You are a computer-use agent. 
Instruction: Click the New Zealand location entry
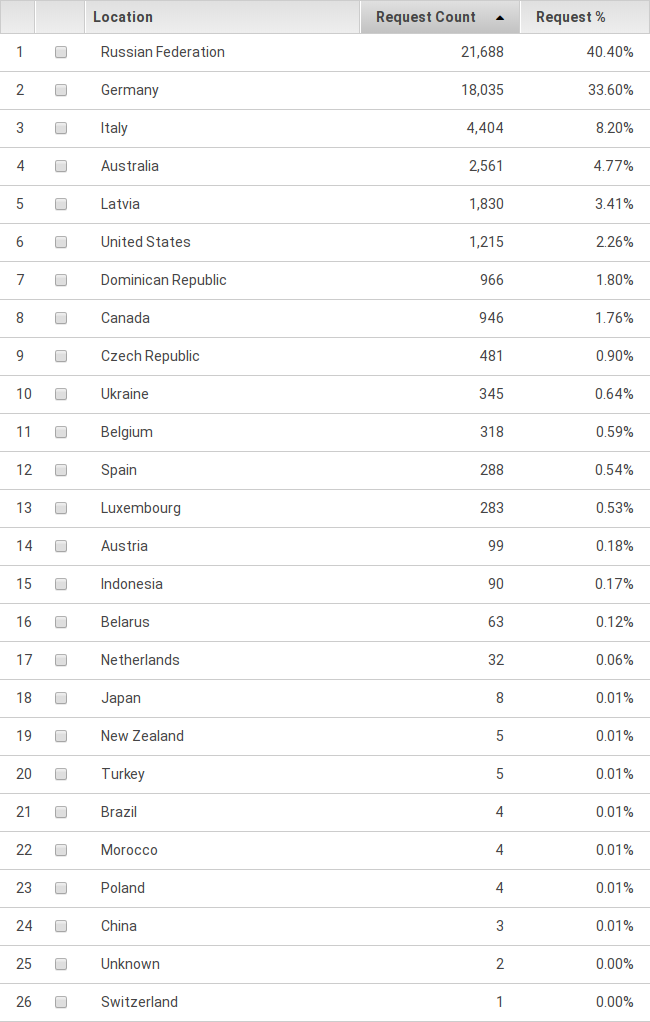[x=142, y=736]
